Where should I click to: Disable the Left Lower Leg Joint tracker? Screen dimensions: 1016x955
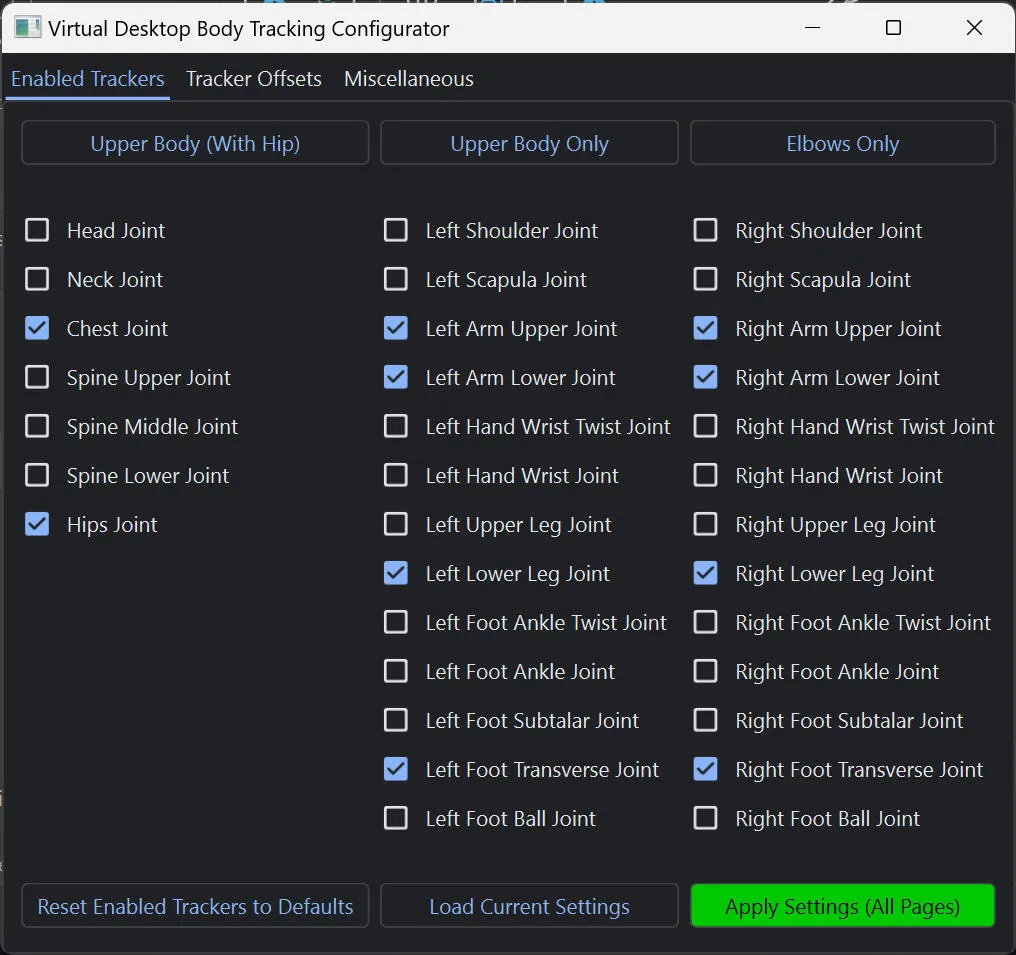point(396,573)
